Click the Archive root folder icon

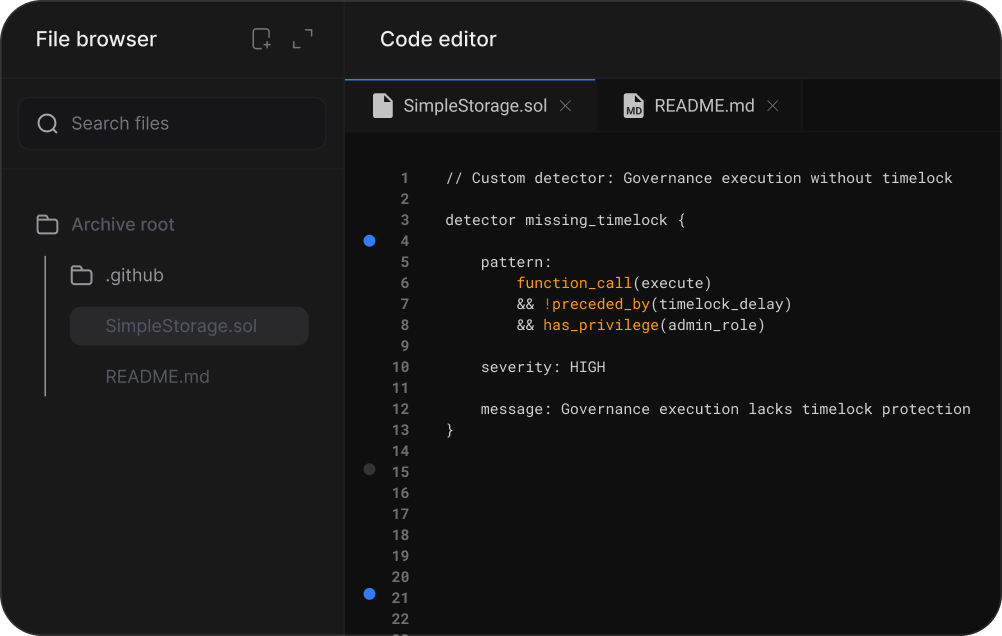click(x=47, y=225)
